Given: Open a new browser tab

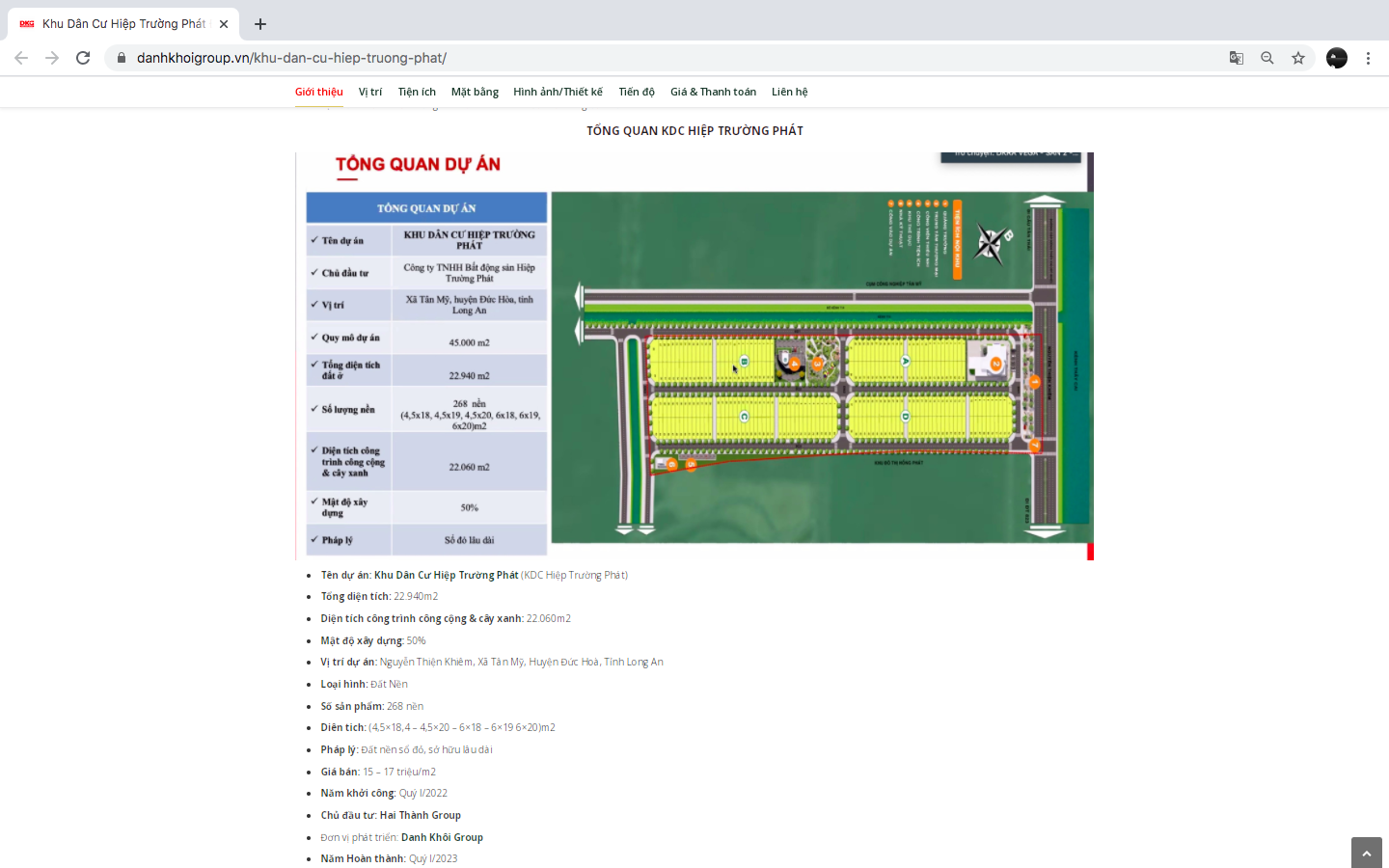Looking at the screenshot, I should click(260, 24).
